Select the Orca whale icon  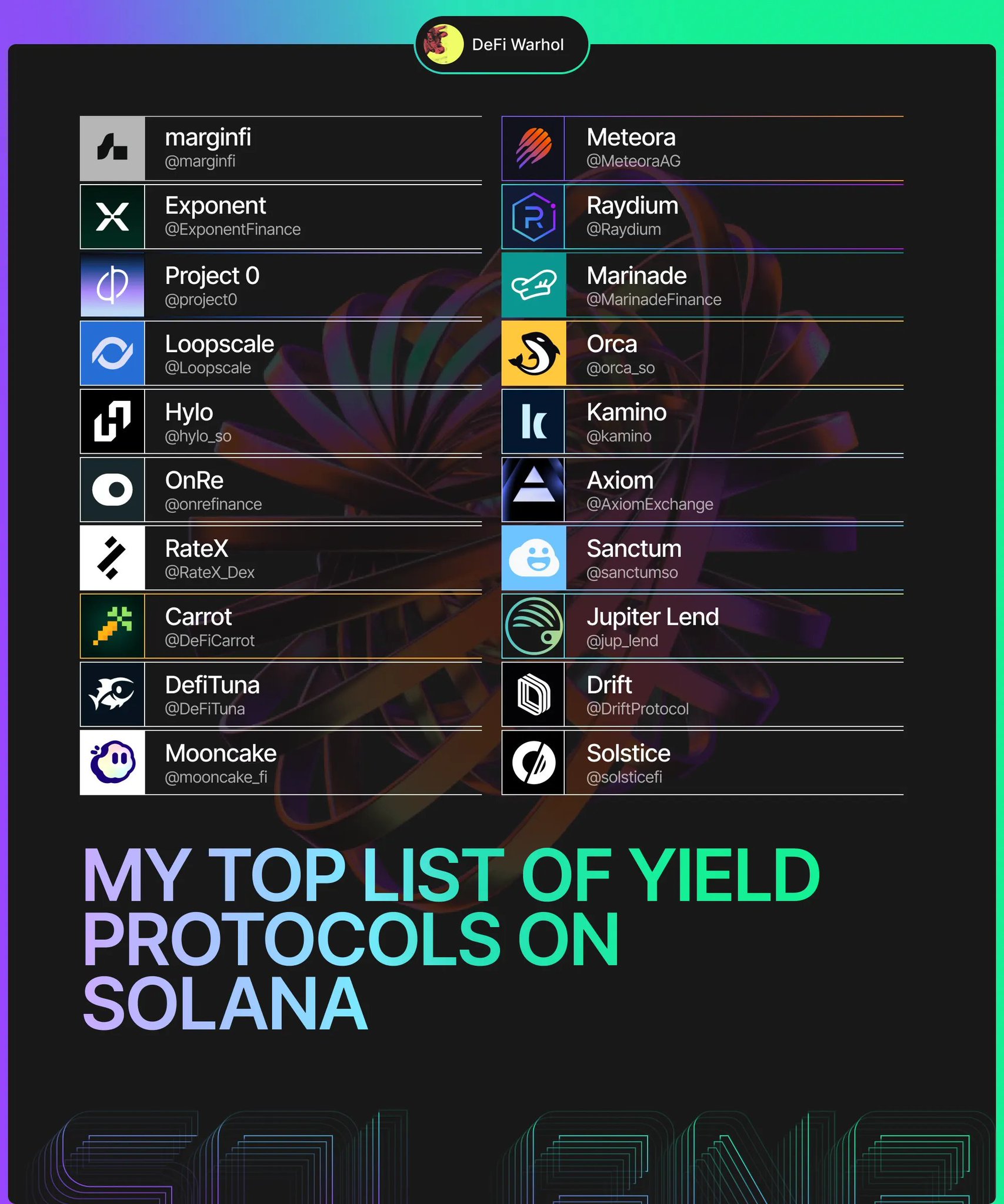tap(533, 353)
